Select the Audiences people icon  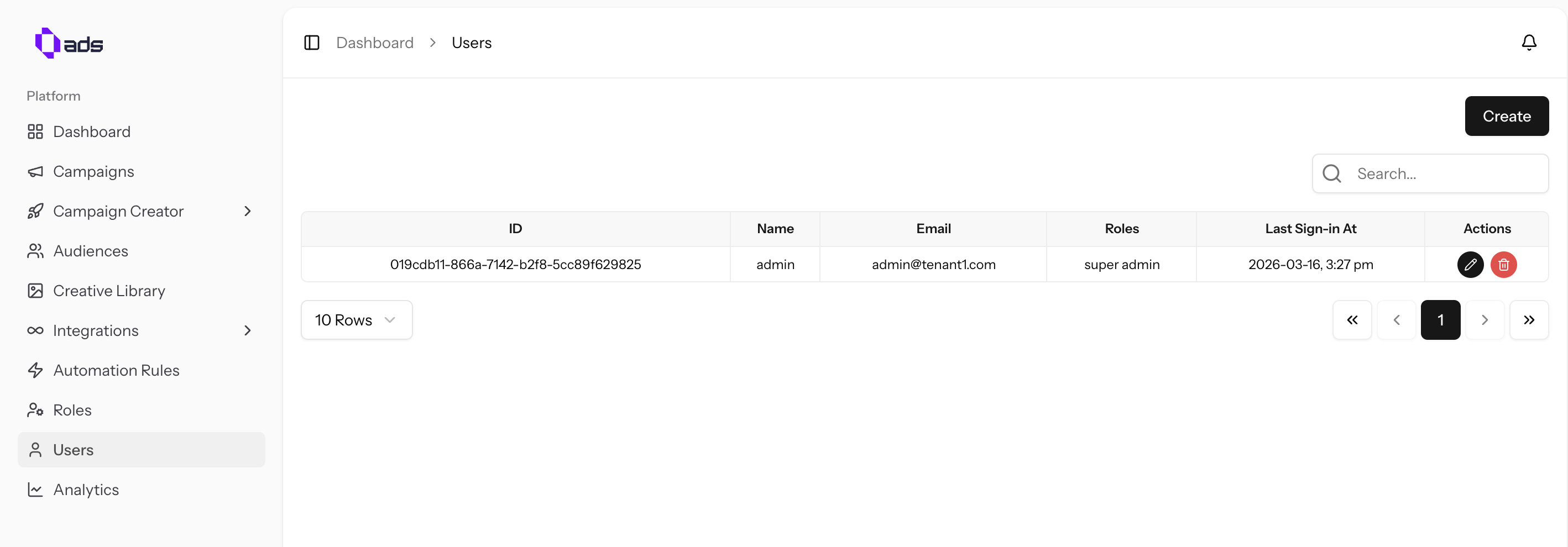click(x=35, y=251)
